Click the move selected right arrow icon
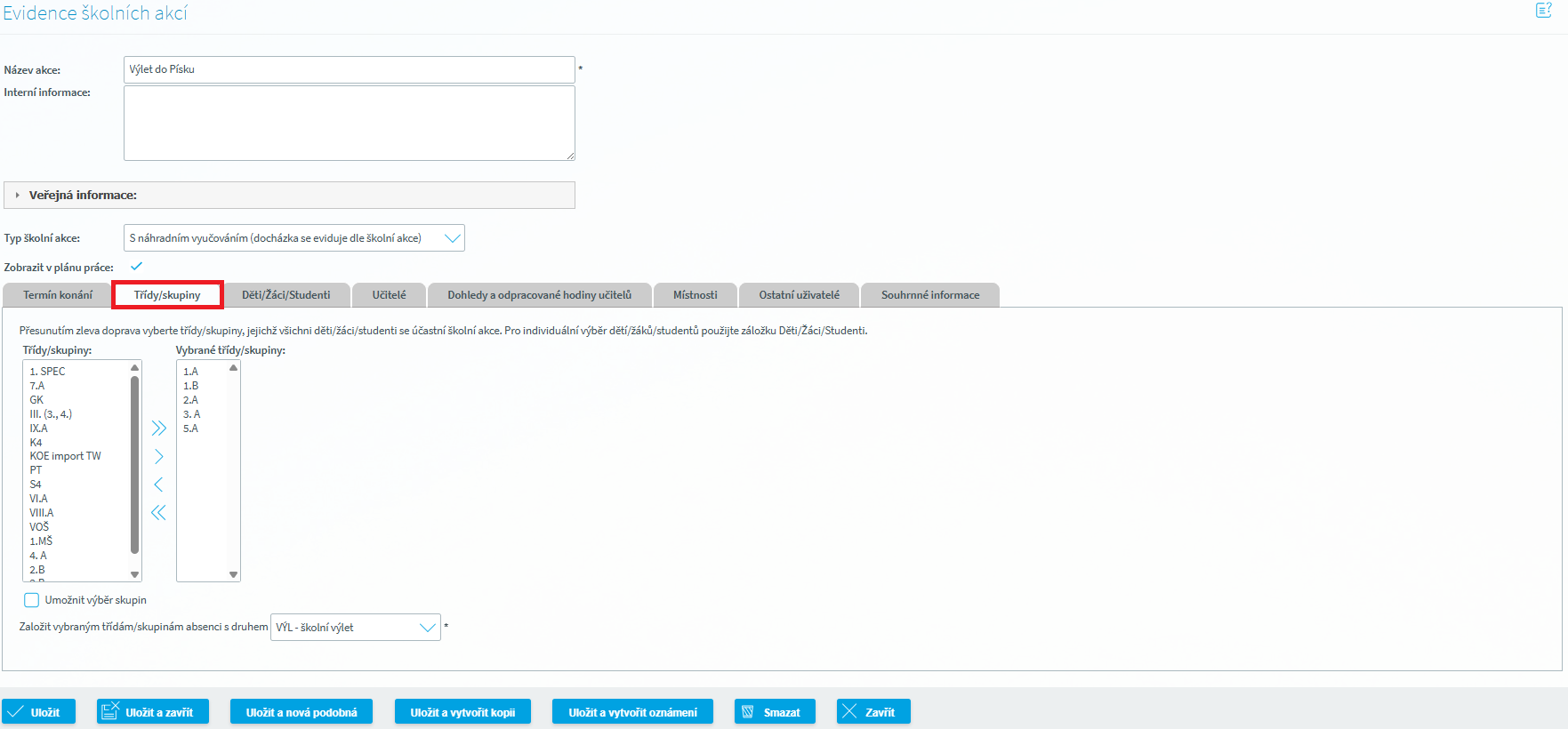Viewport: 1568px width, 729px height. [x=158, y=457]
